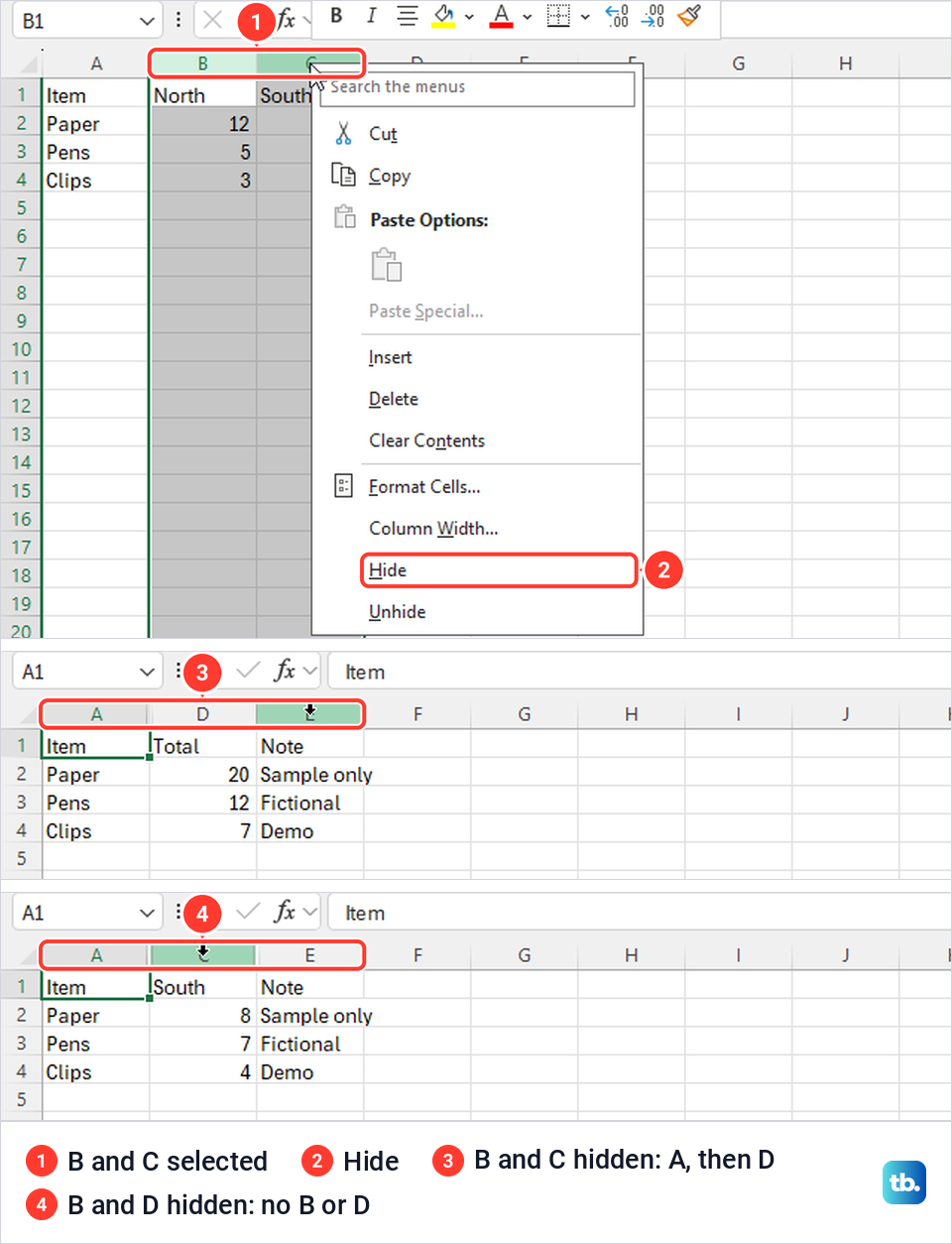The height and width of the screenshot is (1244, 952).
Task: Click the cell with value 8
Action: [202, 1016]
